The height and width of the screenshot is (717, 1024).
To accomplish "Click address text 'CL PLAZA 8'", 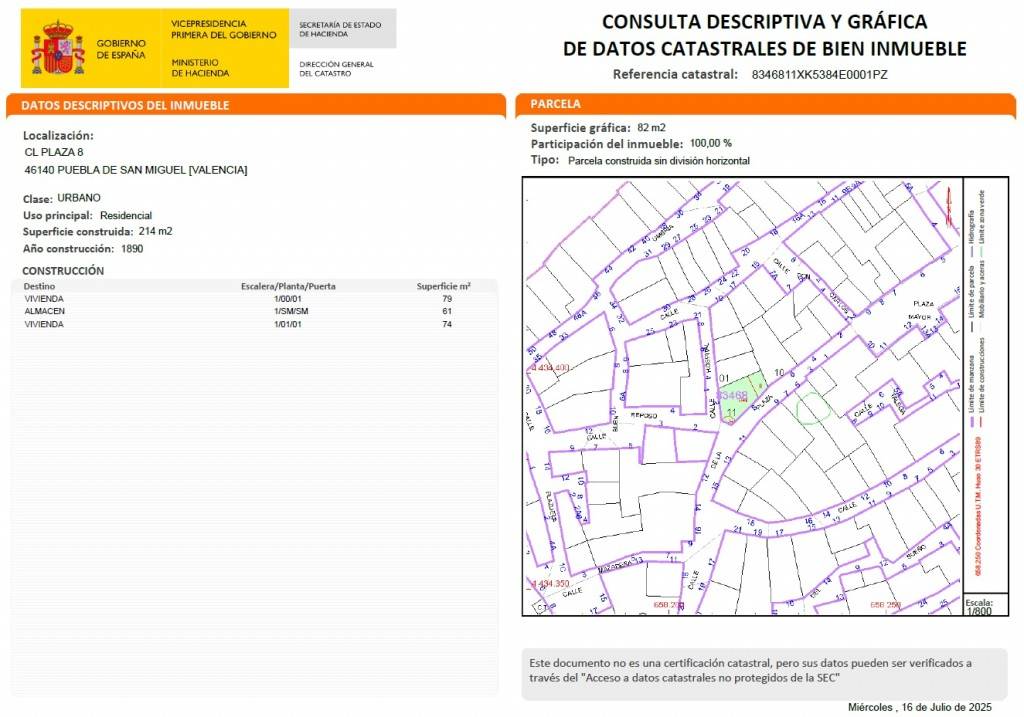I will pos(54,152).
